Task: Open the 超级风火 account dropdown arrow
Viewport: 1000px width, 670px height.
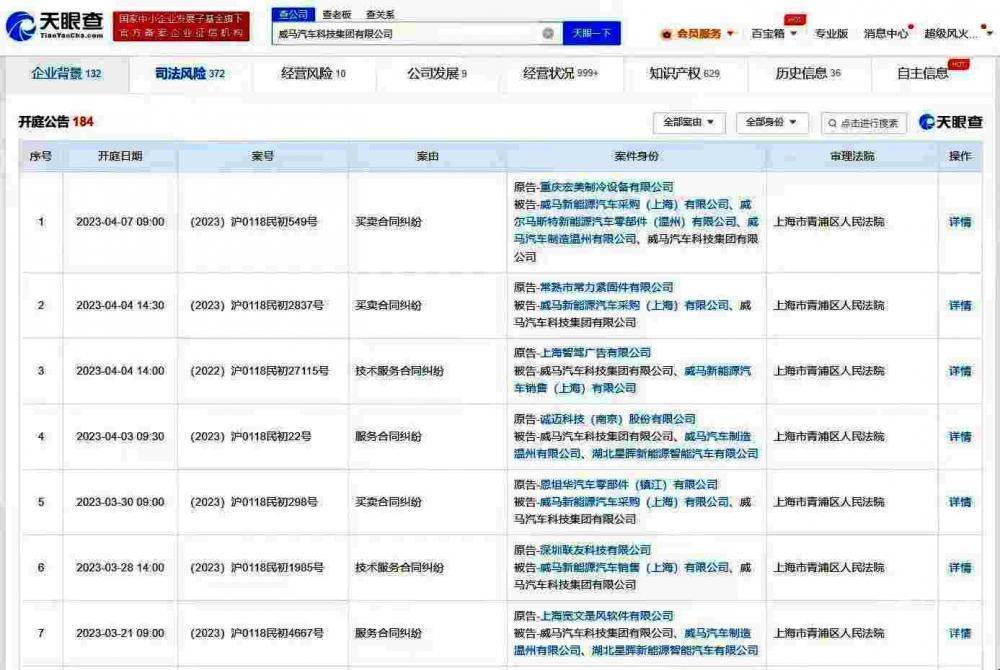Action: coord(989,34)
